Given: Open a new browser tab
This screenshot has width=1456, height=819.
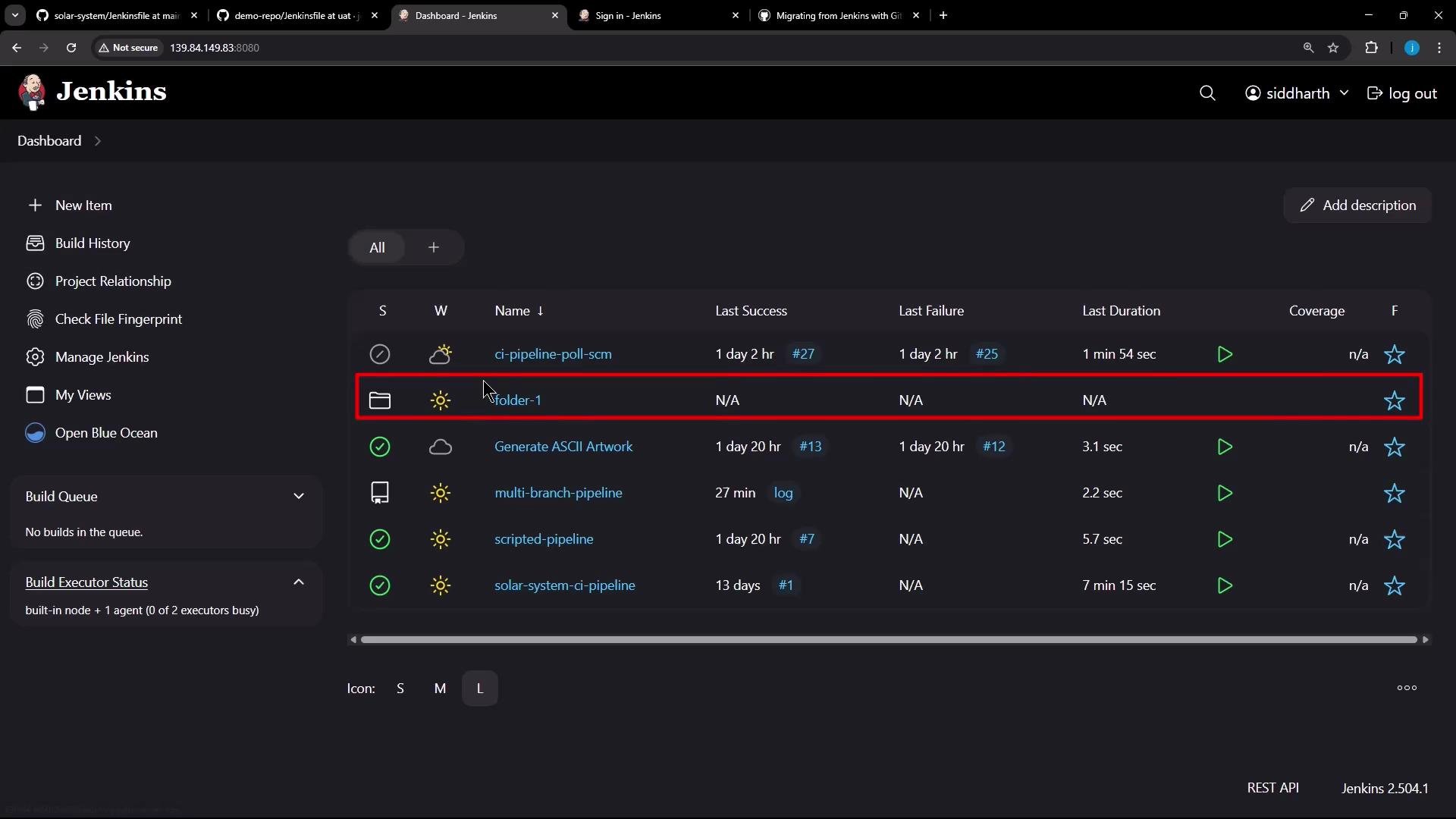Looking at the screenshot, I should 943,15.
